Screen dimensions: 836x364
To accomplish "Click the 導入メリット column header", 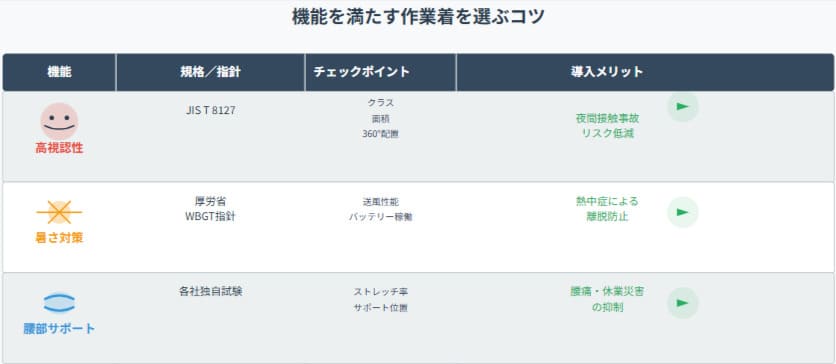I will coord(607,72).
